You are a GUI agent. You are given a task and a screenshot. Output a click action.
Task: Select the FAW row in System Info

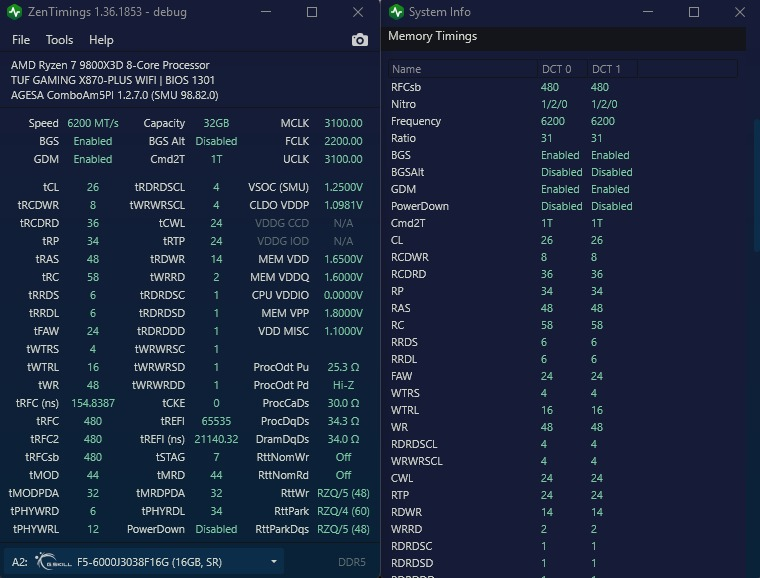(562, 376)
